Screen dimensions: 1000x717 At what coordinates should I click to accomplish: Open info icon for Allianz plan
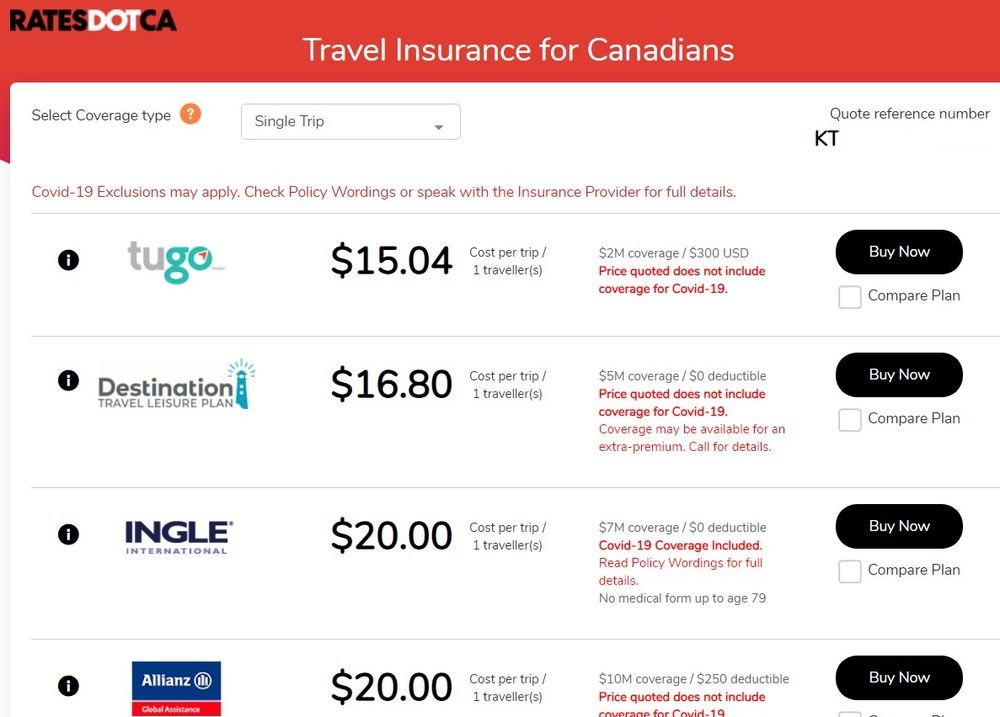[68, 686]
